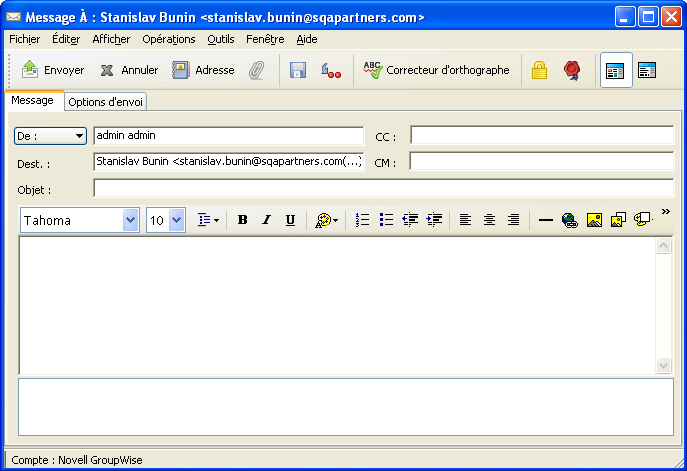
Task: Click the attachments pane below the body
Action: pyautogui.click(x=346, y=407)
